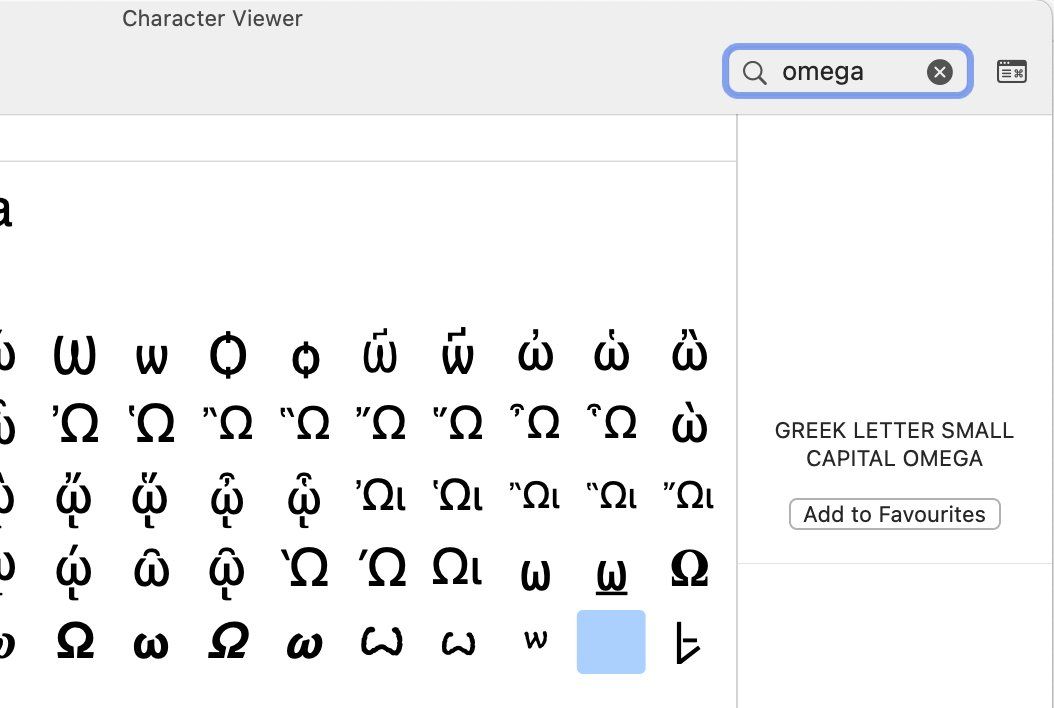Select the bold italic capital Omega
This screenshot has width=1054, height=708.
pyautogui.click(x=228, y=642)
